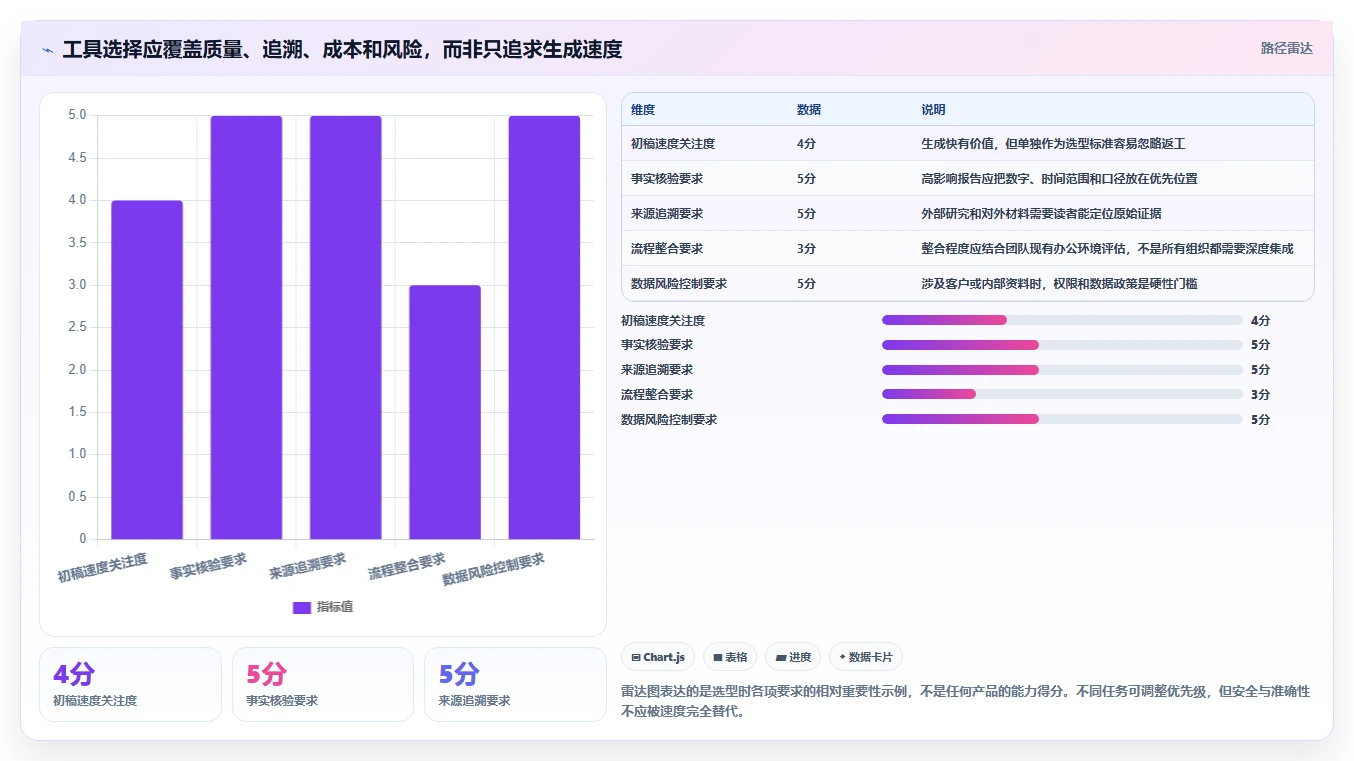Screen dimensions: 1354x761
Task: Click the 3分 value in the table
Action: [807, 249]
